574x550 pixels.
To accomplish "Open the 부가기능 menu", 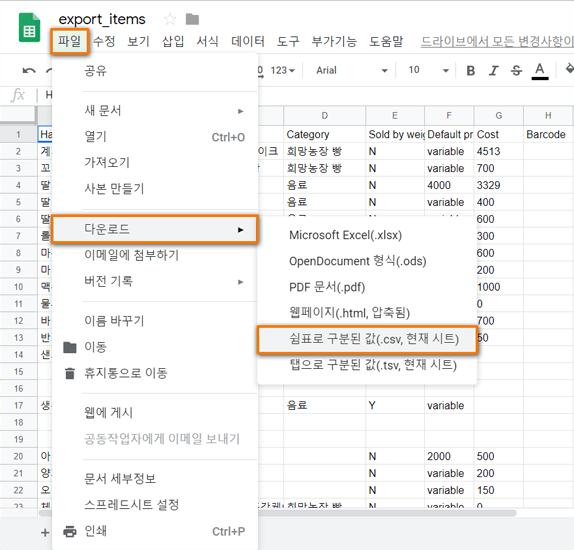I will click(x=334, y=41).
